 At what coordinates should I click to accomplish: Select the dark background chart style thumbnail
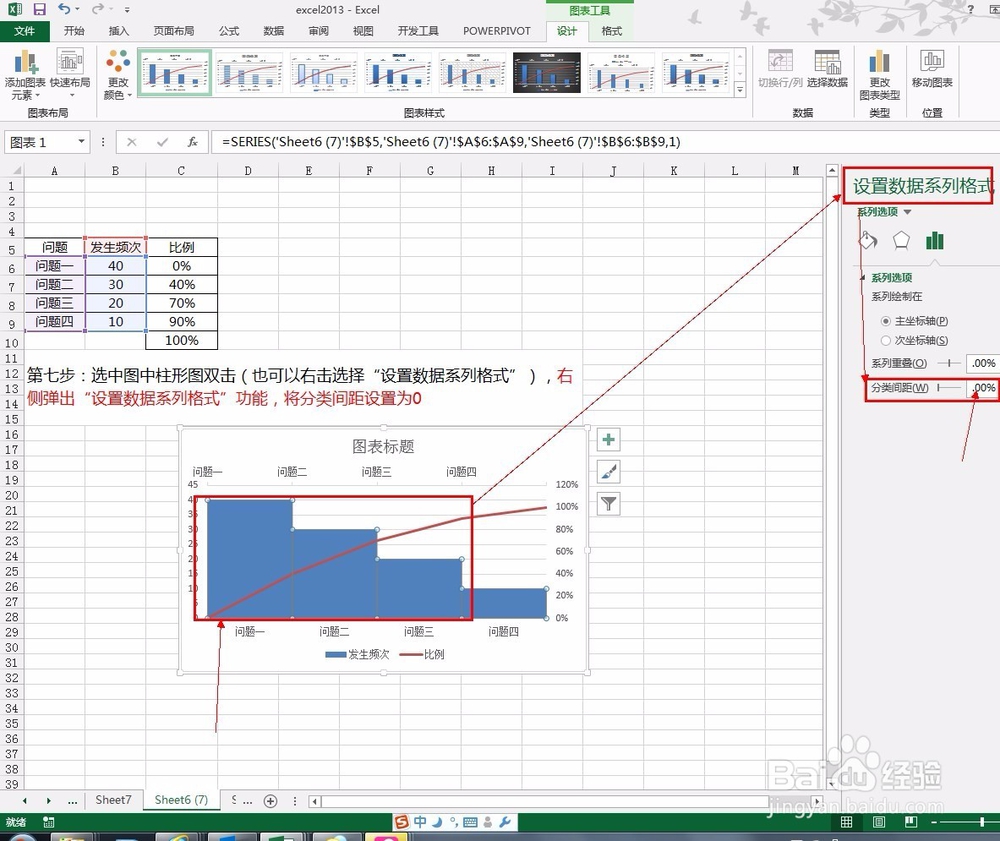tap(547, 72)
